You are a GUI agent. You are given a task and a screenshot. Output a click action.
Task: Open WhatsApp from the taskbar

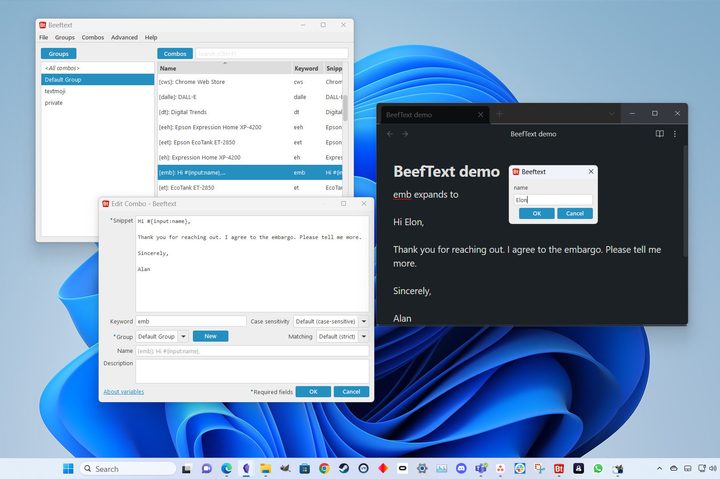598,468
